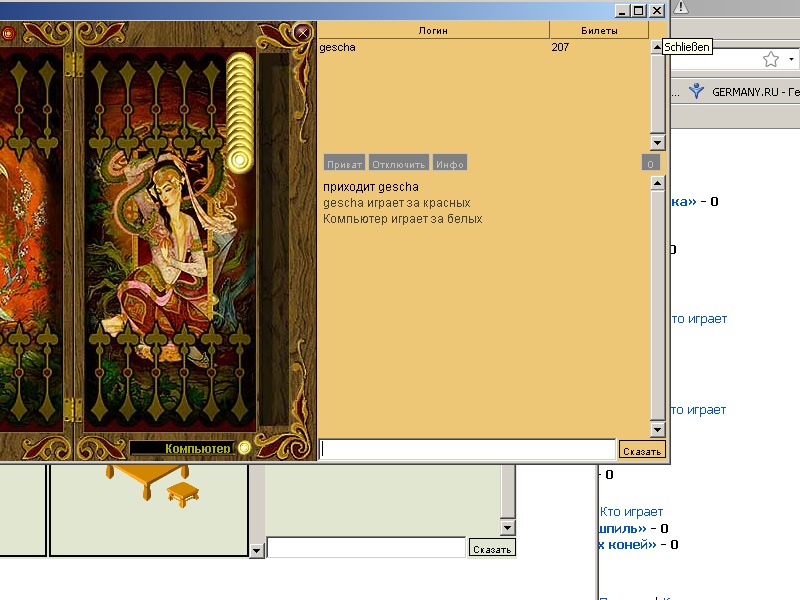Click Сказать button in game chat
Image resolution: width=800 pixels, height=600 pixels.
pos(642,451)
